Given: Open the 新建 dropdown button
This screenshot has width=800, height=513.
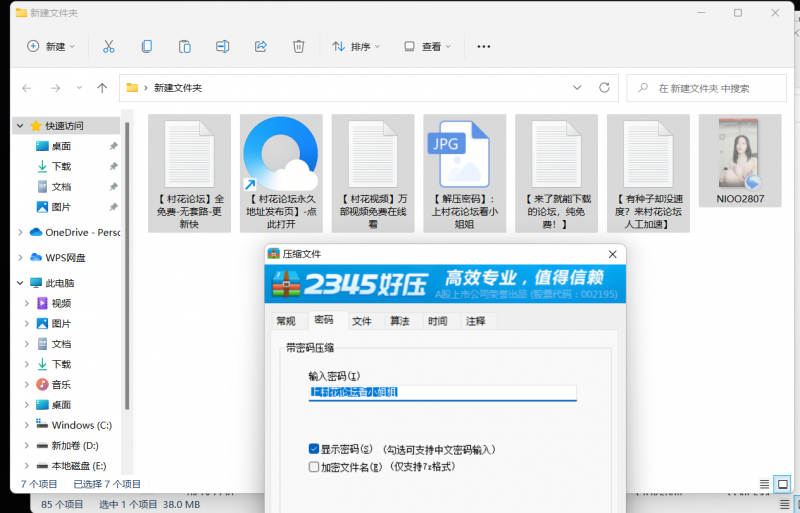Looking at the screenshot, I should point(52,46).
